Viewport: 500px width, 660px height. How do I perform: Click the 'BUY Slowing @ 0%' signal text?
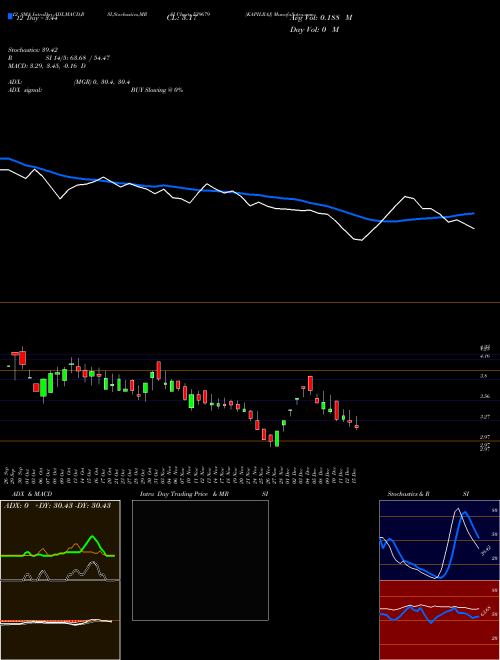click(157, 90)
